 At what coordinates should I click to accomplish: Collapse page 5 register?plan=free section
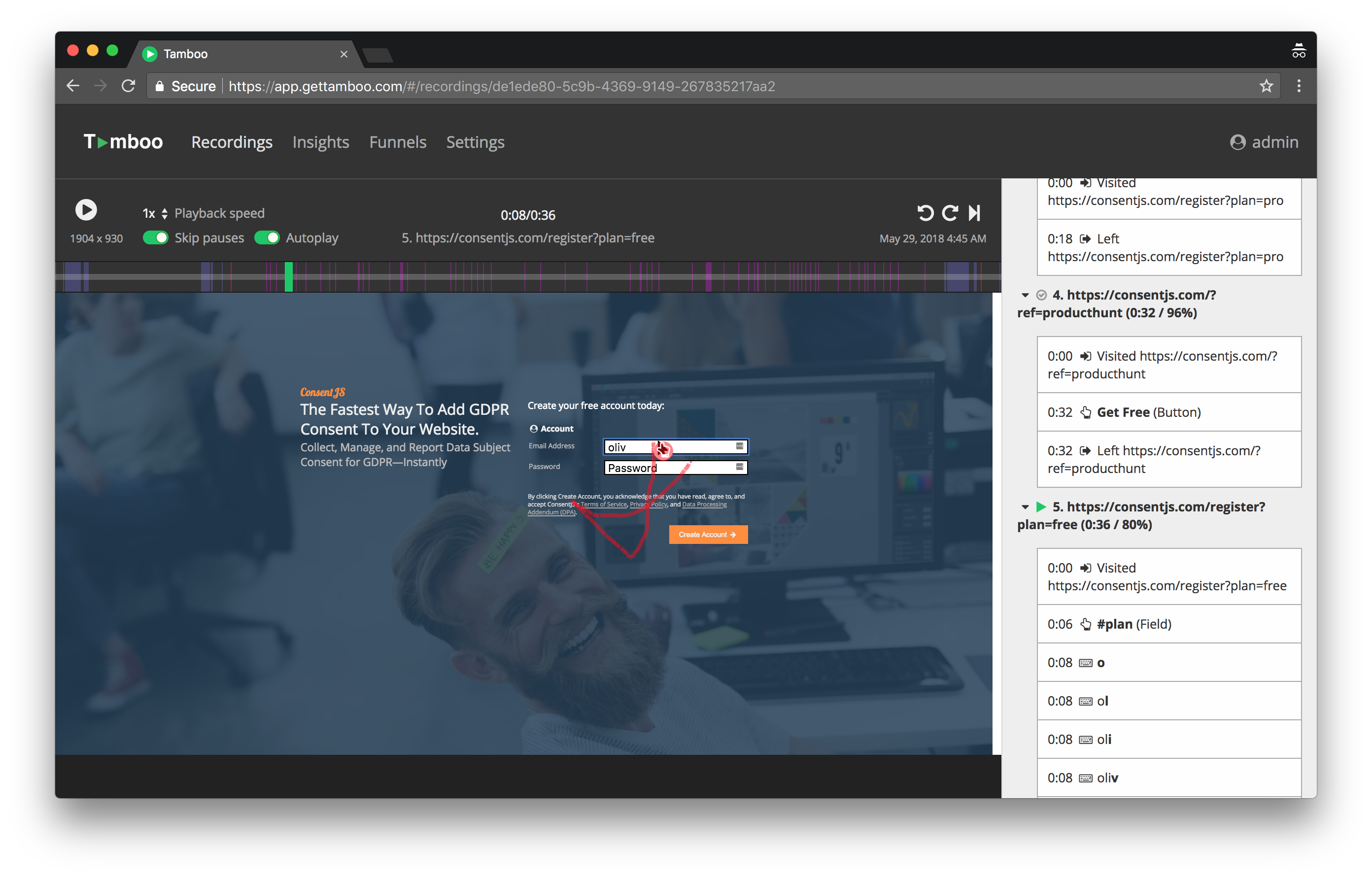point(1025,507)
